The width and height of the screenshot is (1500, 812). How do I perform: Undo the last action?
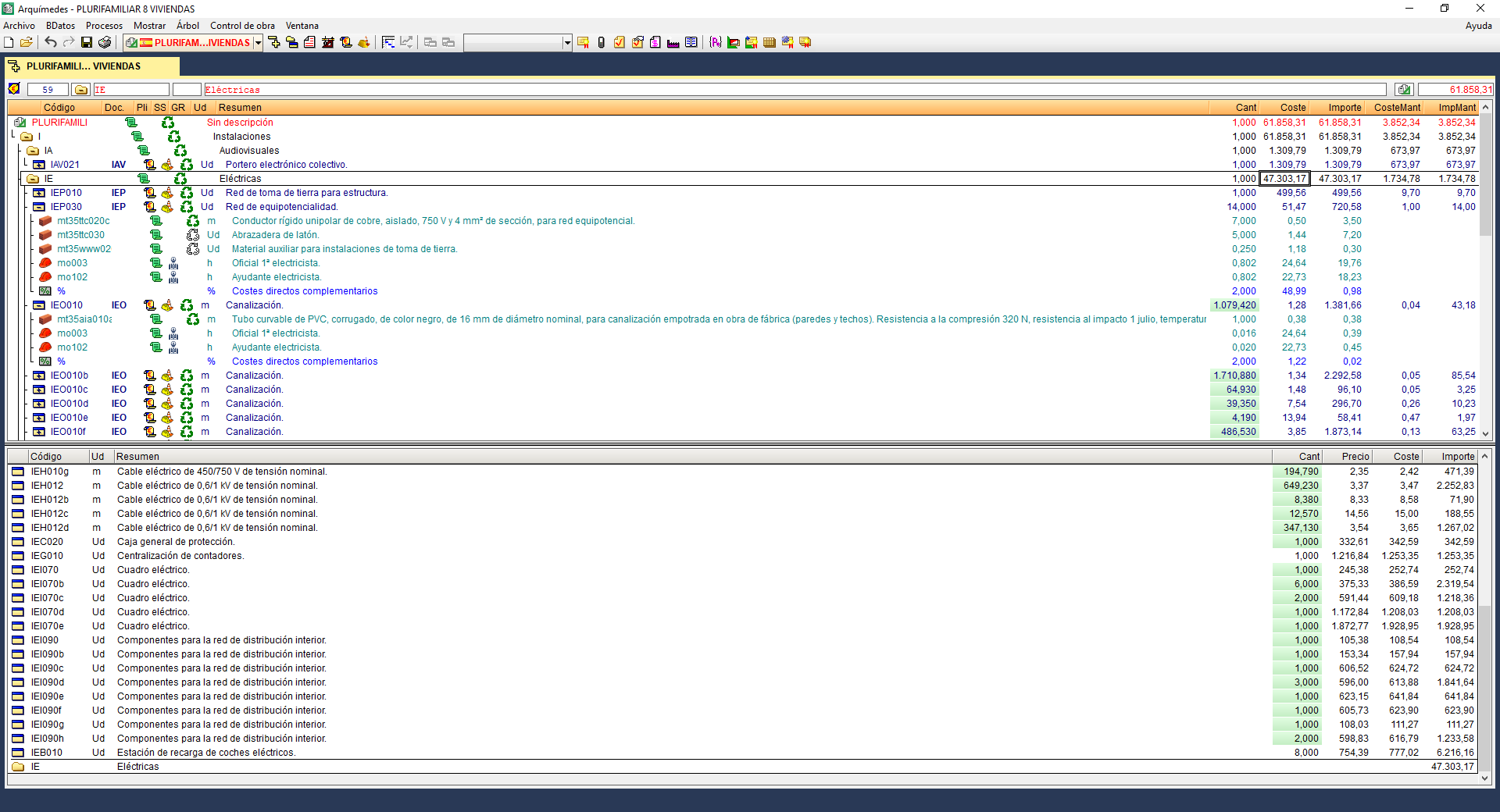51,42
